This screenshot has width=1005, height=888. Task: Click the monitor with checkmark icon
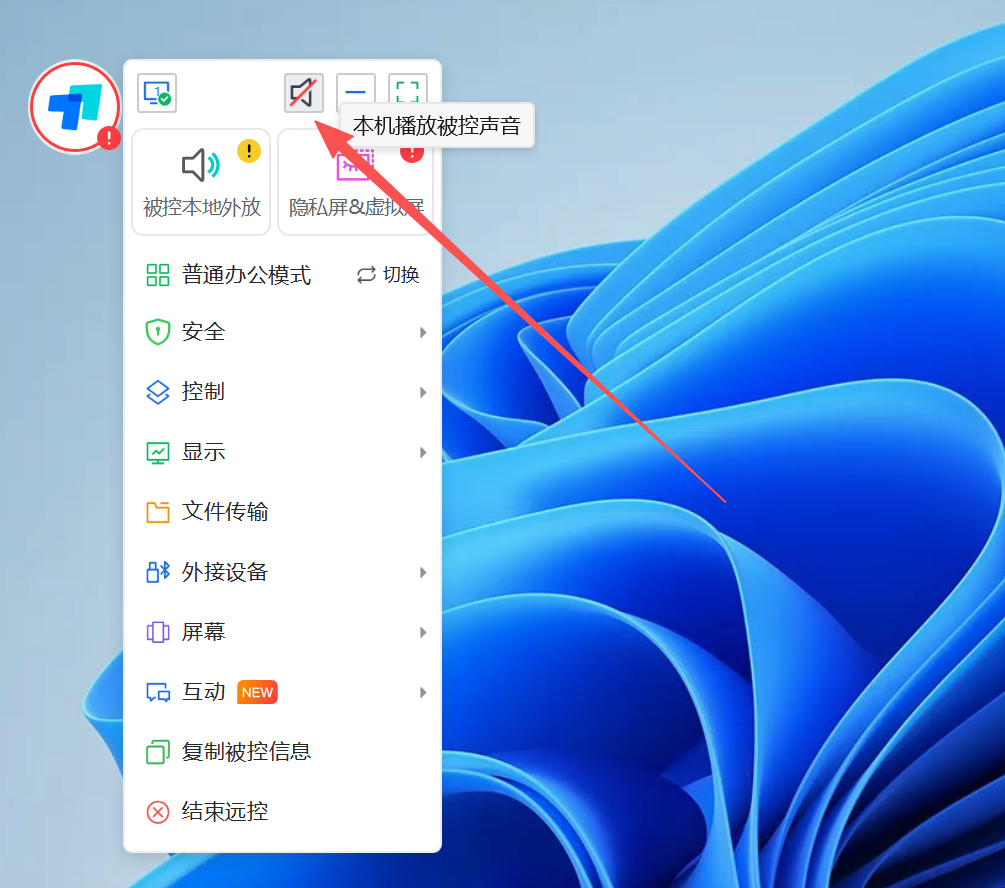click(x=157, y=93)
